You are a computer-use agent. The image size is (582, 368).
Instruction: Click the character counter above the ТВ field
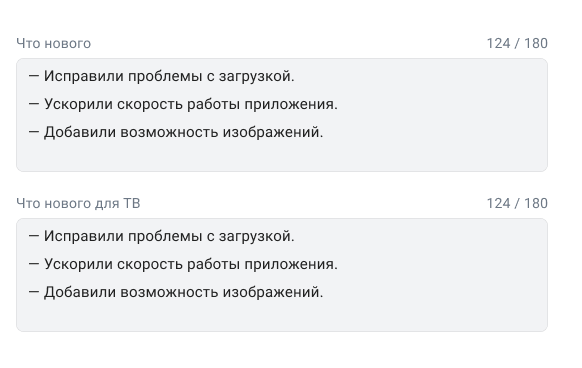click(517, 203)
